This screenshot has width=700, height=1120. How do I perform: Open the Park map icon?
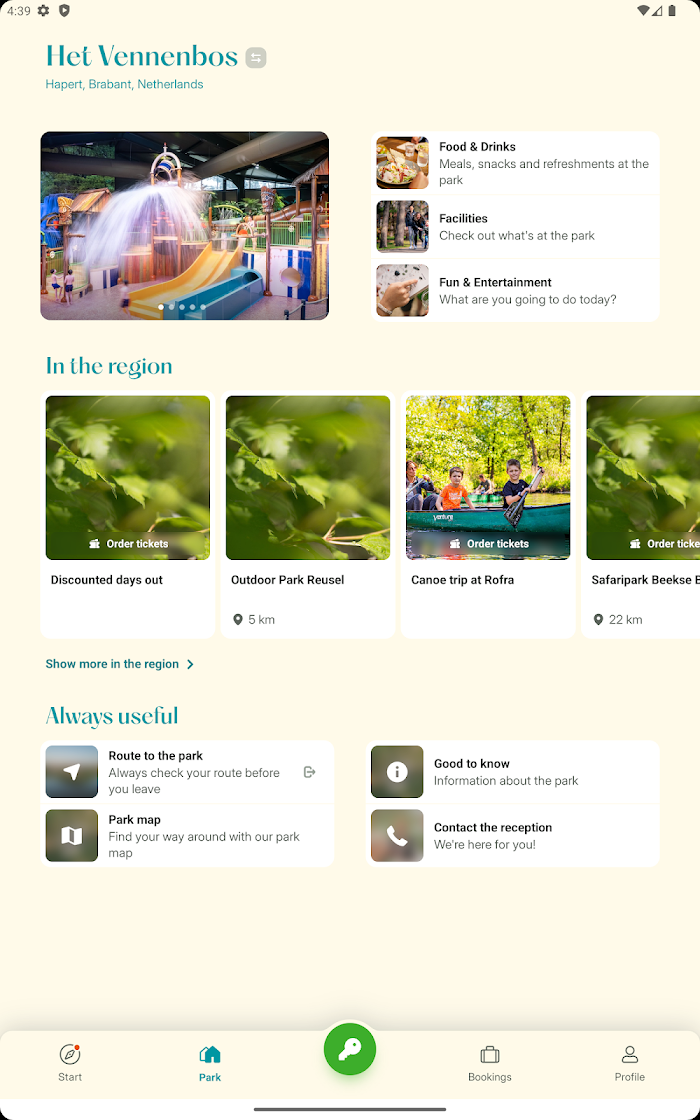click(71, 835)
